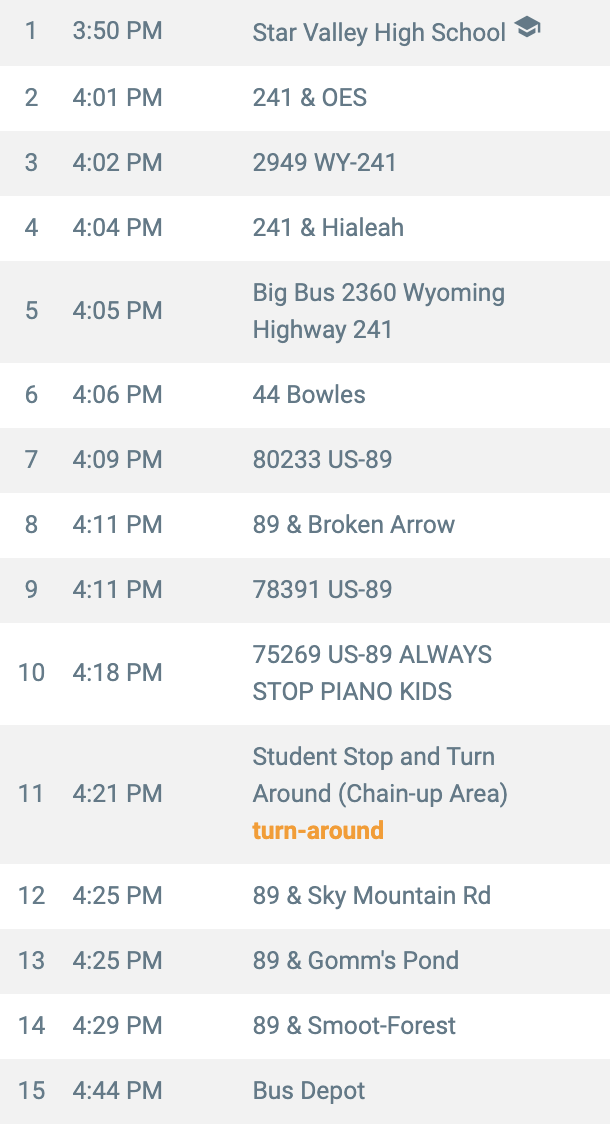Click the 89 & Gomm's Pond stop
This screenshot has width=610, height=1134.
pyautogui.click(x=355, y=961)
